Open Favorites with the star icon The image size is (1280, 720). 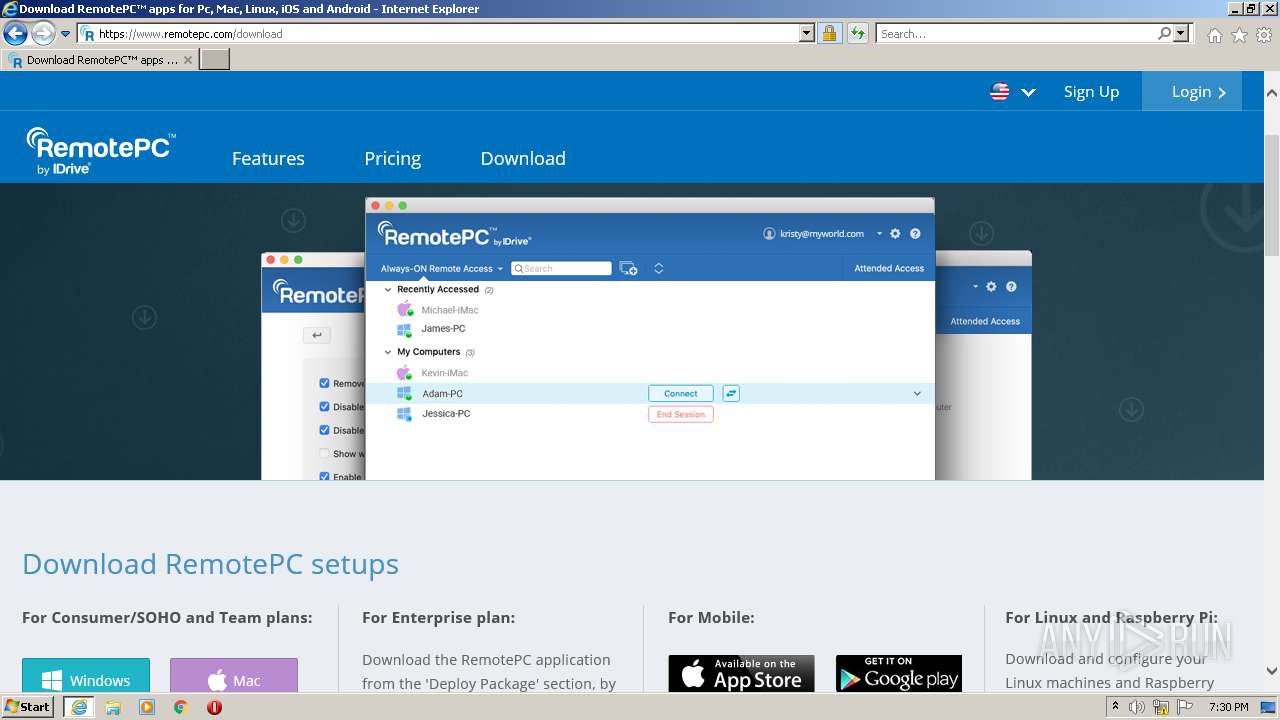1239,35
